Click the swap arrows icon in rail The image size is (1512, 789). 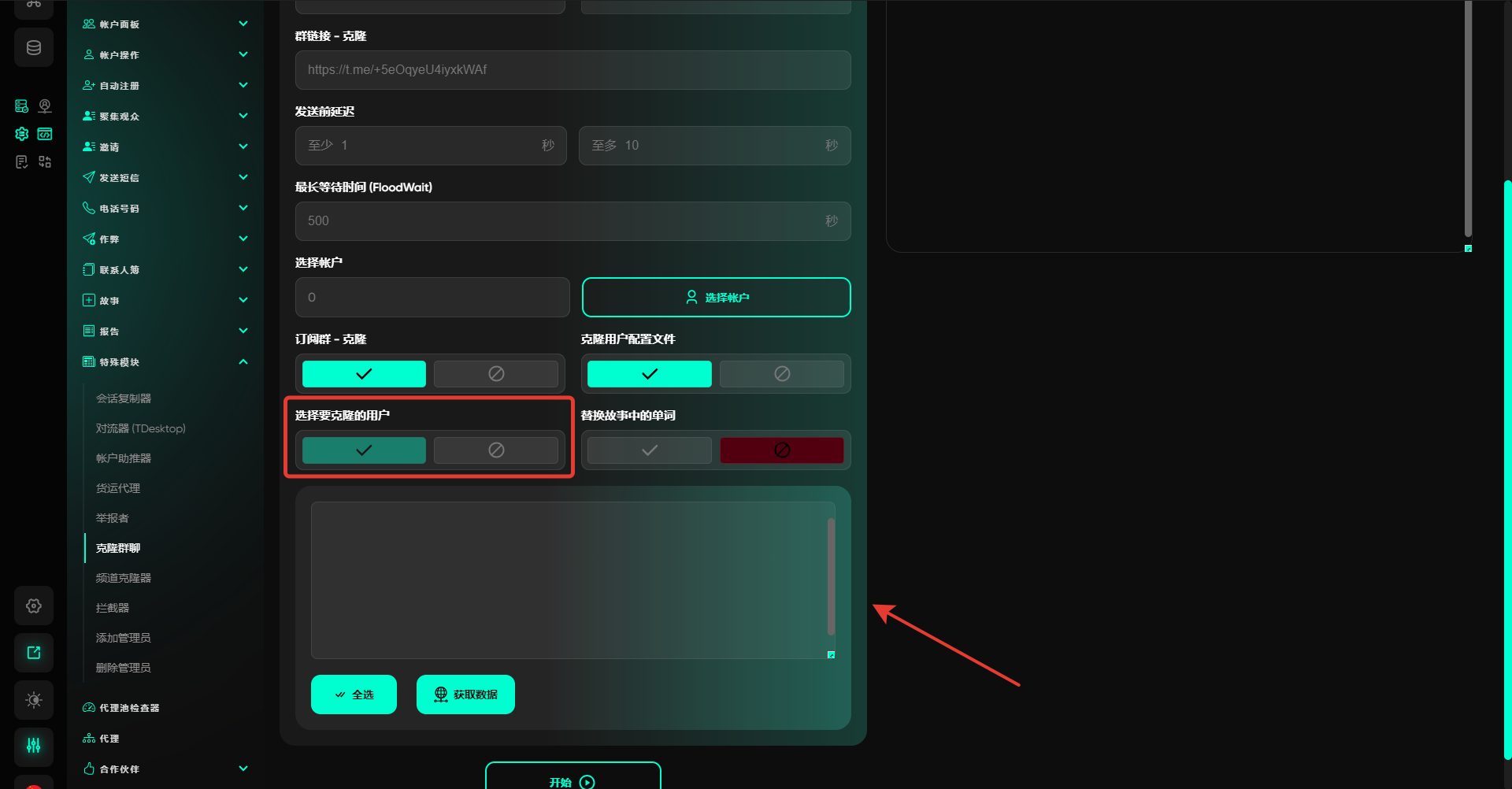pyautogui.click(x=45, y=162)
